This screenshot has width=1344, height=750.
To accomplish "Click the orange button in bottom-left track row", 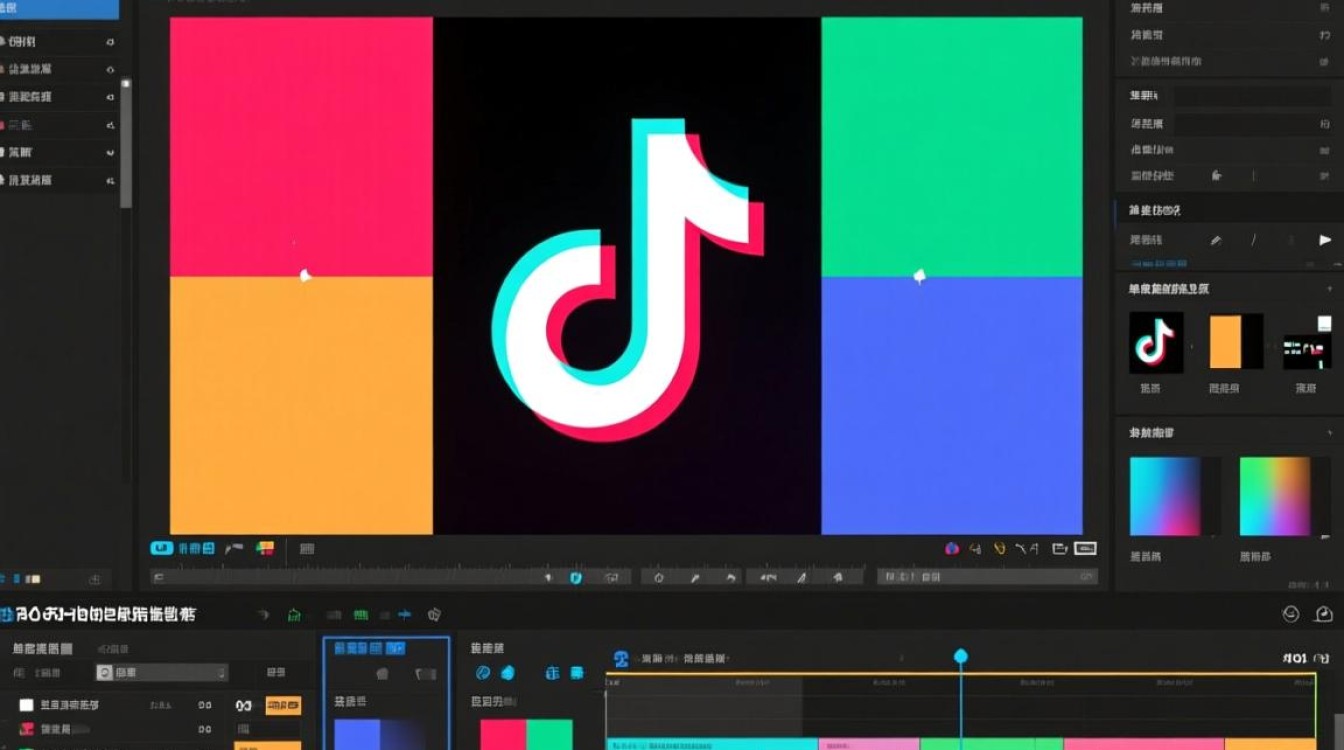I will 282,705.
